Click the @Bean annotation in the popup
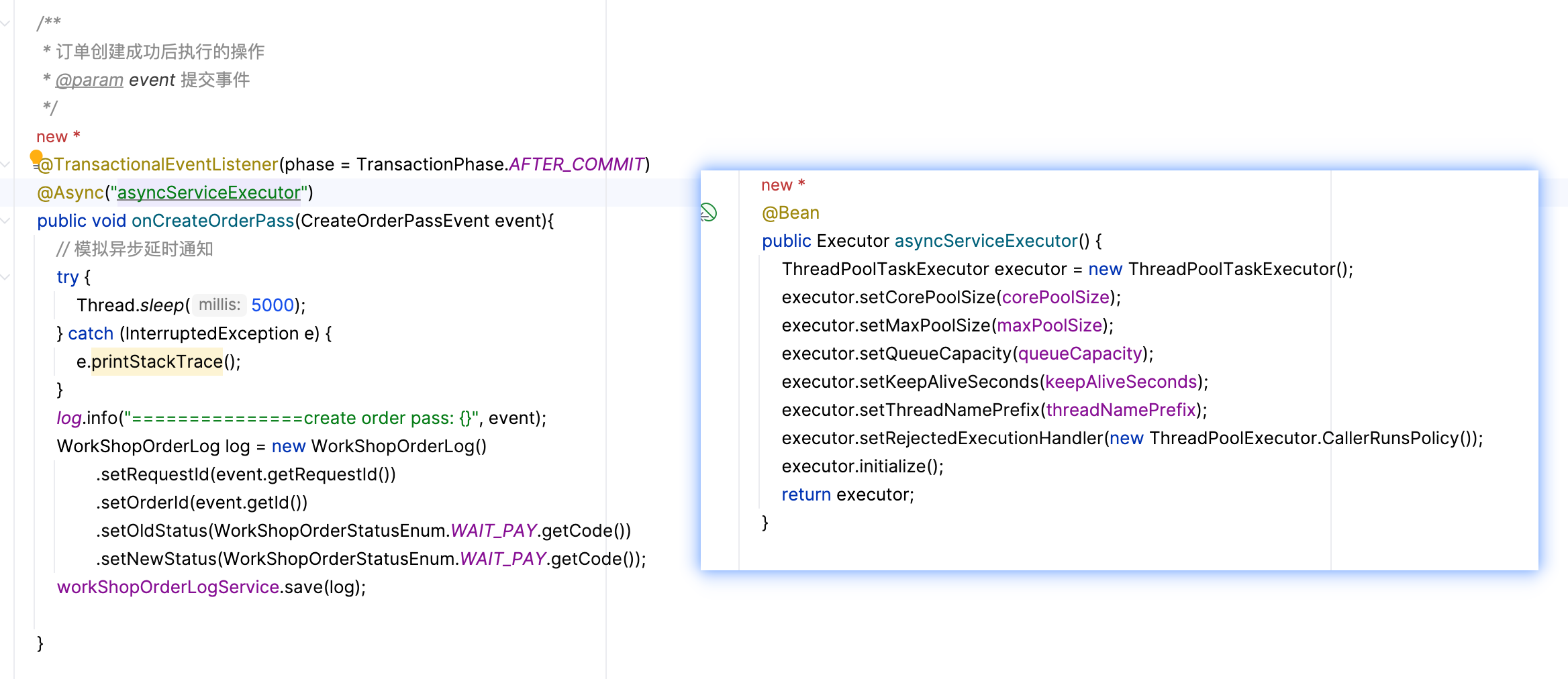This screenshot has height=679, width=1568. (x=791, y=213)
